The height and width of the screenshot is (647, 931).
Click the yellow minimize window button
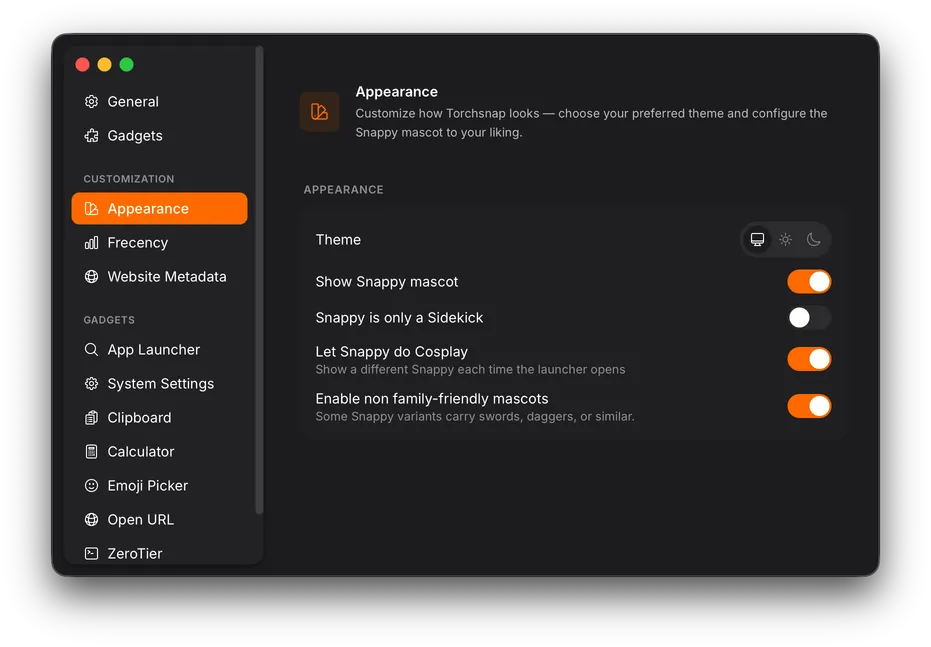[104, 64]
